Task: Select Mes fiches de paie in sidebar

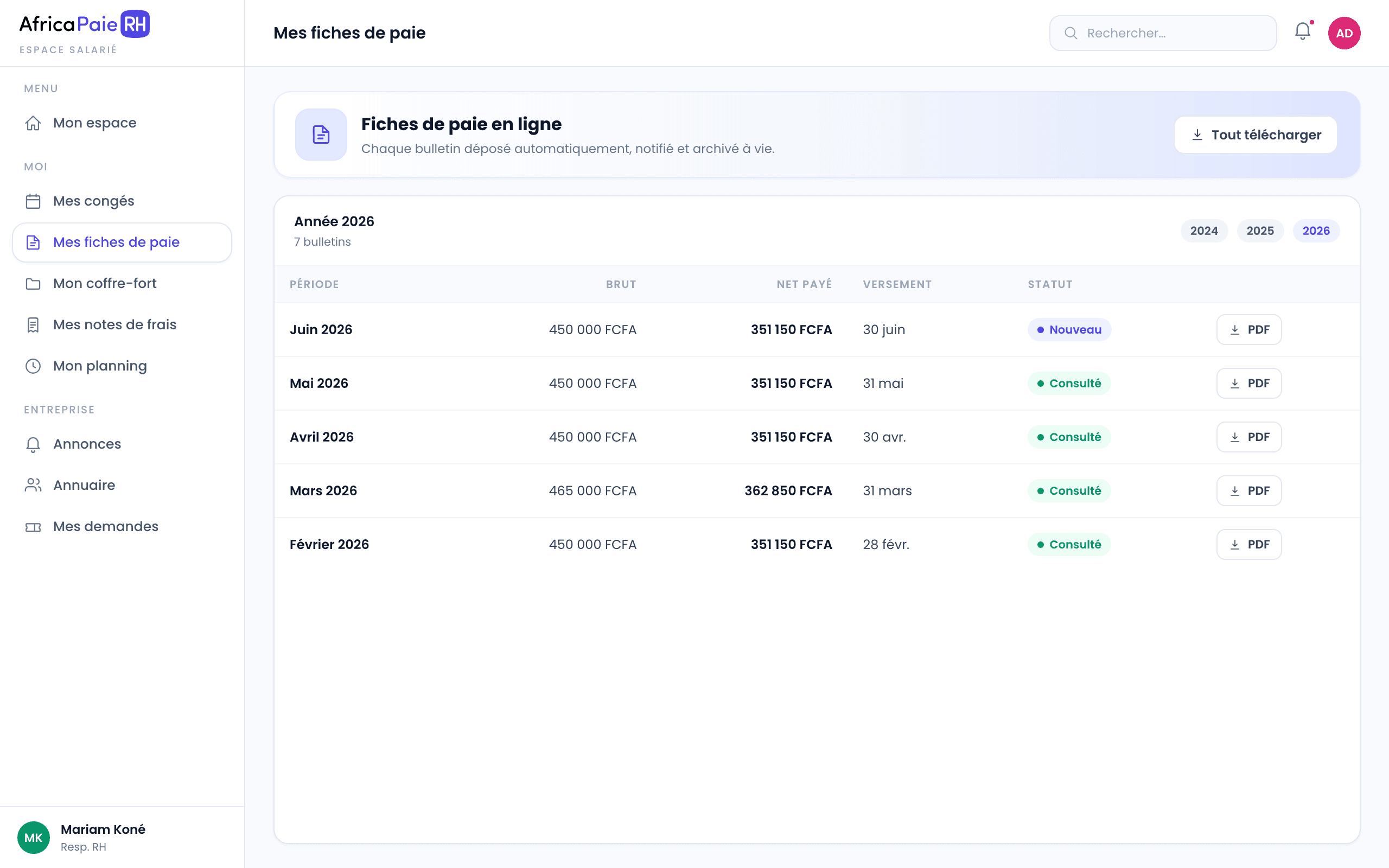Action: (122, 242)
